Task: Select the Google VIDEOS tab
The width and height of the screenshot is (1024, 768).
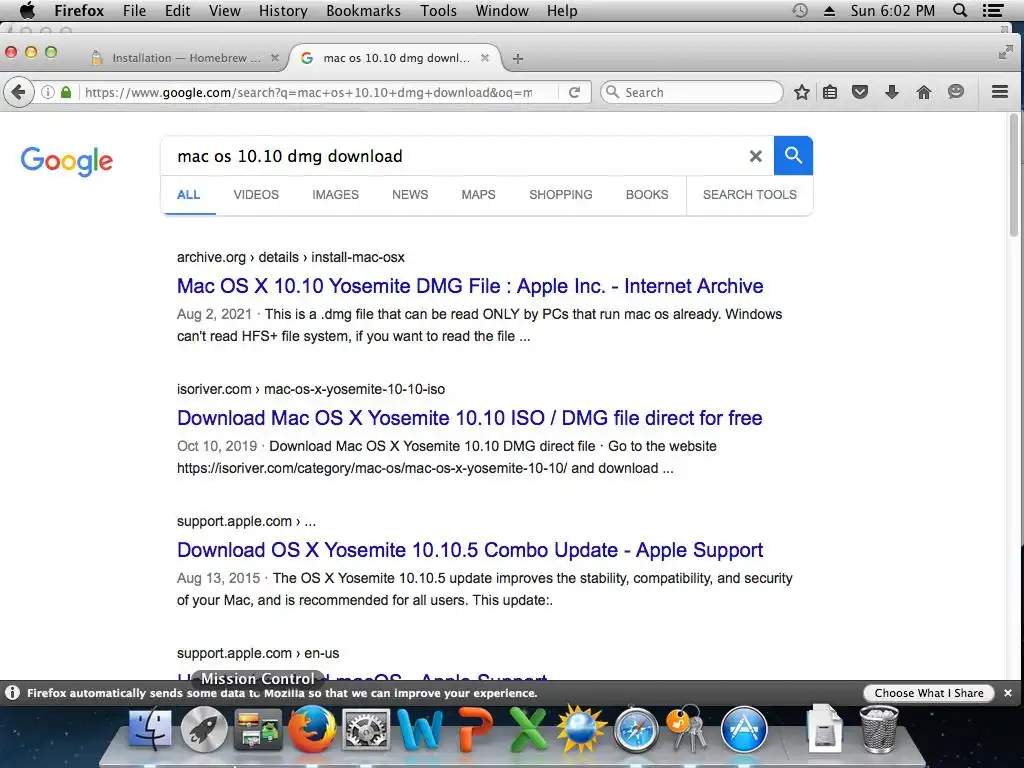Action: (x=256, y=195)
